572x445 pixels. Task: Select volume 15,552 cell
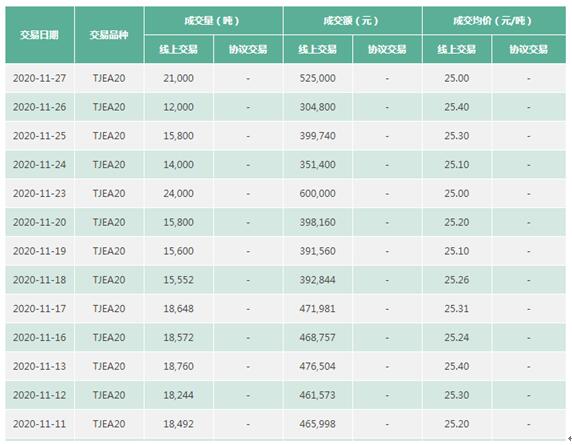[x=179, y=280]
